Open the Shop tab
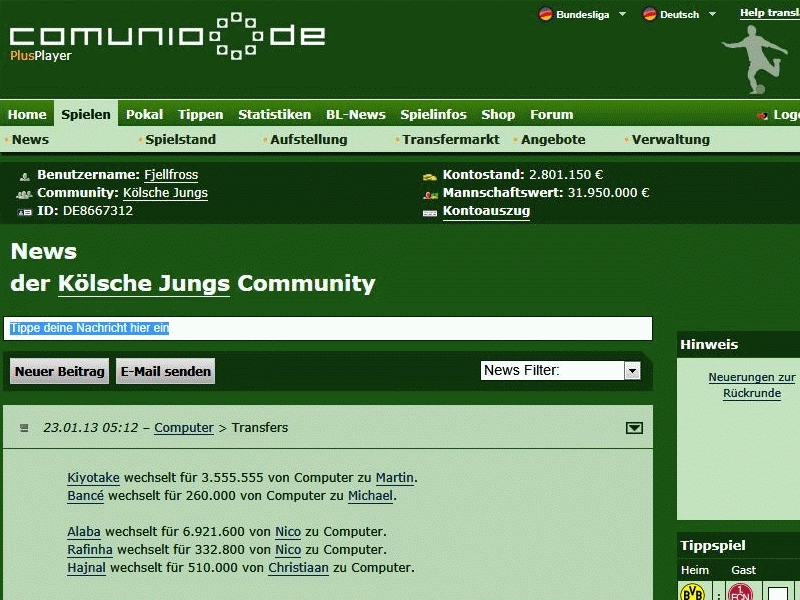 coord(498,114)
